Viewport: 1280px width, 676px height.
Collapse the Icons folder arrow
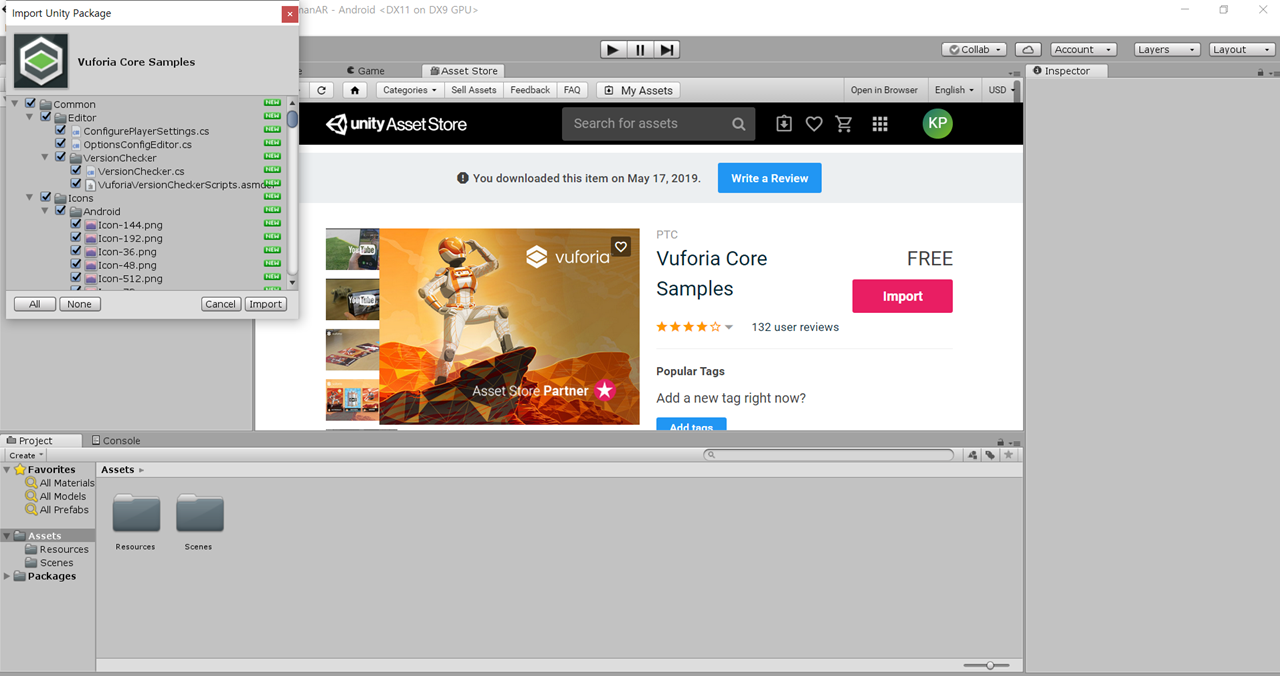(x=30, y=198)
